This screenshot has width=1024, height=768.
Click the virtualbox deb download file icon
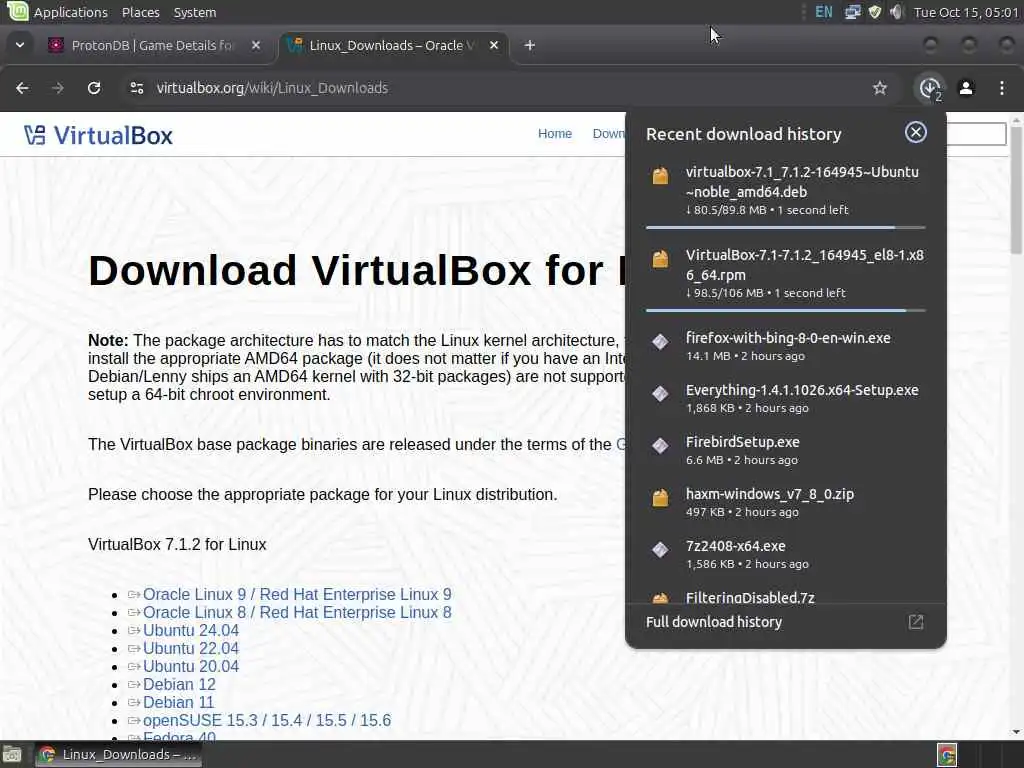(660, 176)
